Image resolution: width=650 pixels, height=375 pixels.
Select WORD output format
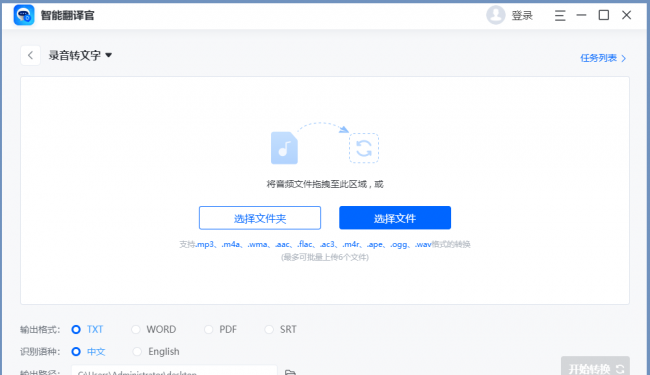[154, 329]
